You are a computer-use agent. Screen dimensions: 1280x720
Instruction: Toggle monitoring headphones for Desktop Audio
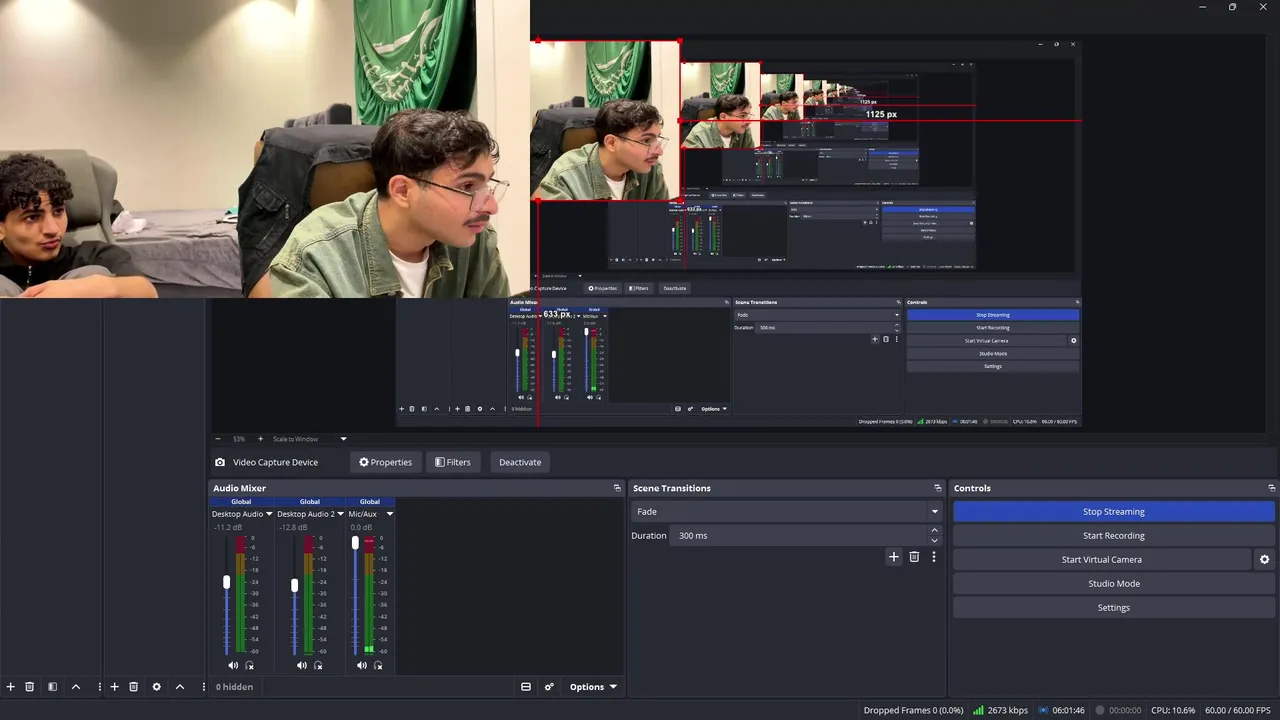point(250,666)
